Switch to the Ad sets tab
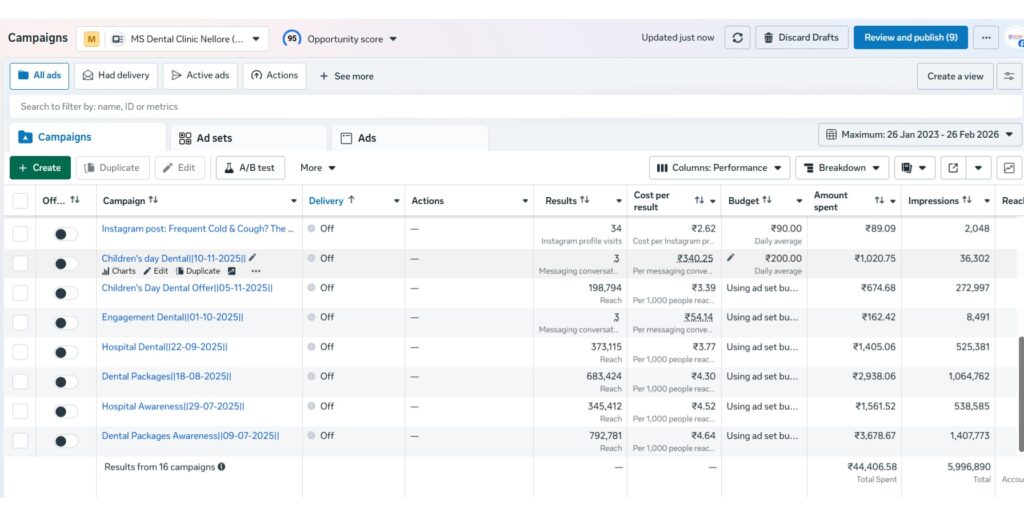Image resolution: width=1024 pixels, height=532 pixels. click(214, 138)
